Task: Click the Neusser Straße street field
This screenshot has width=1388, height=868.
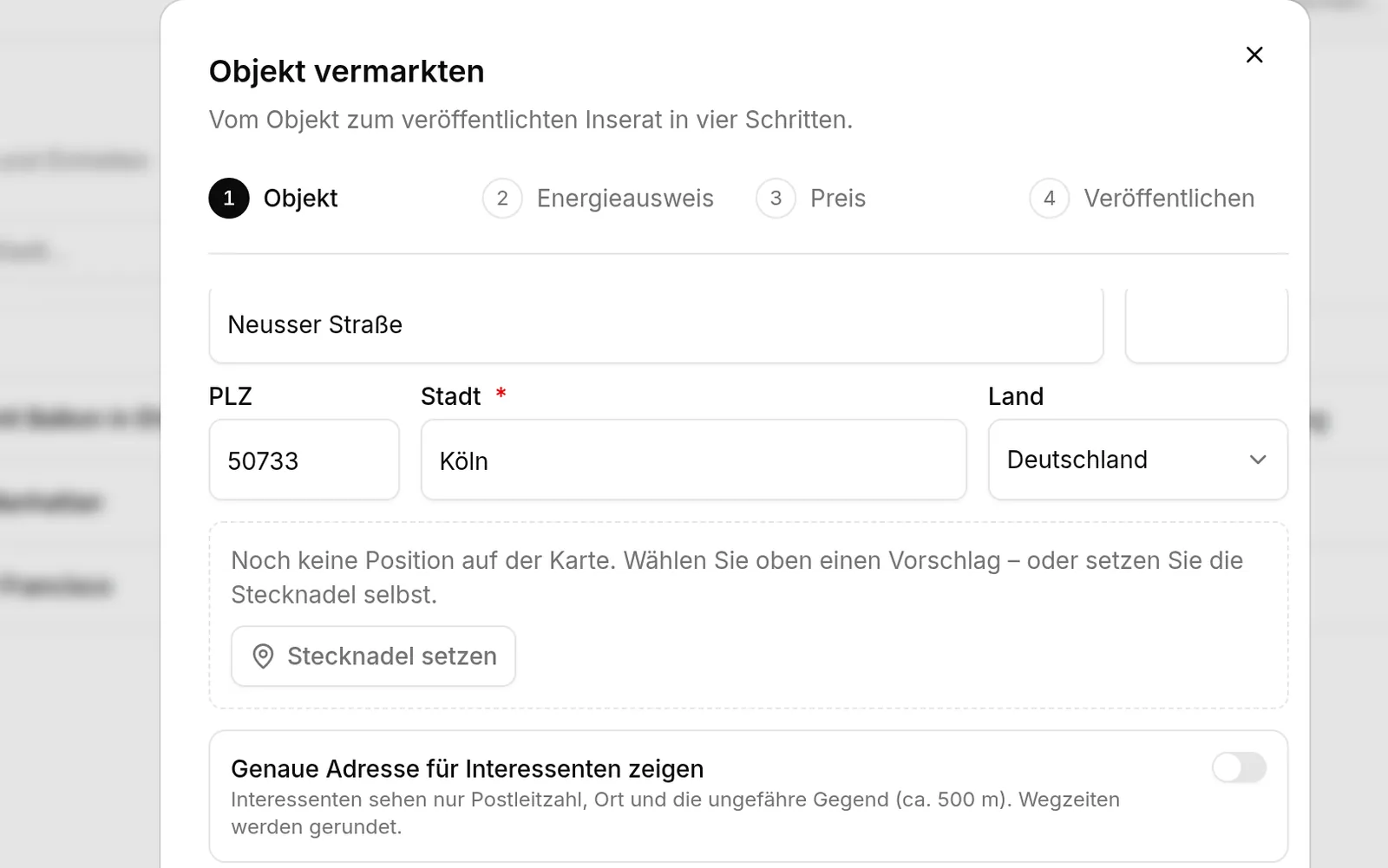Action: (656, 324)
